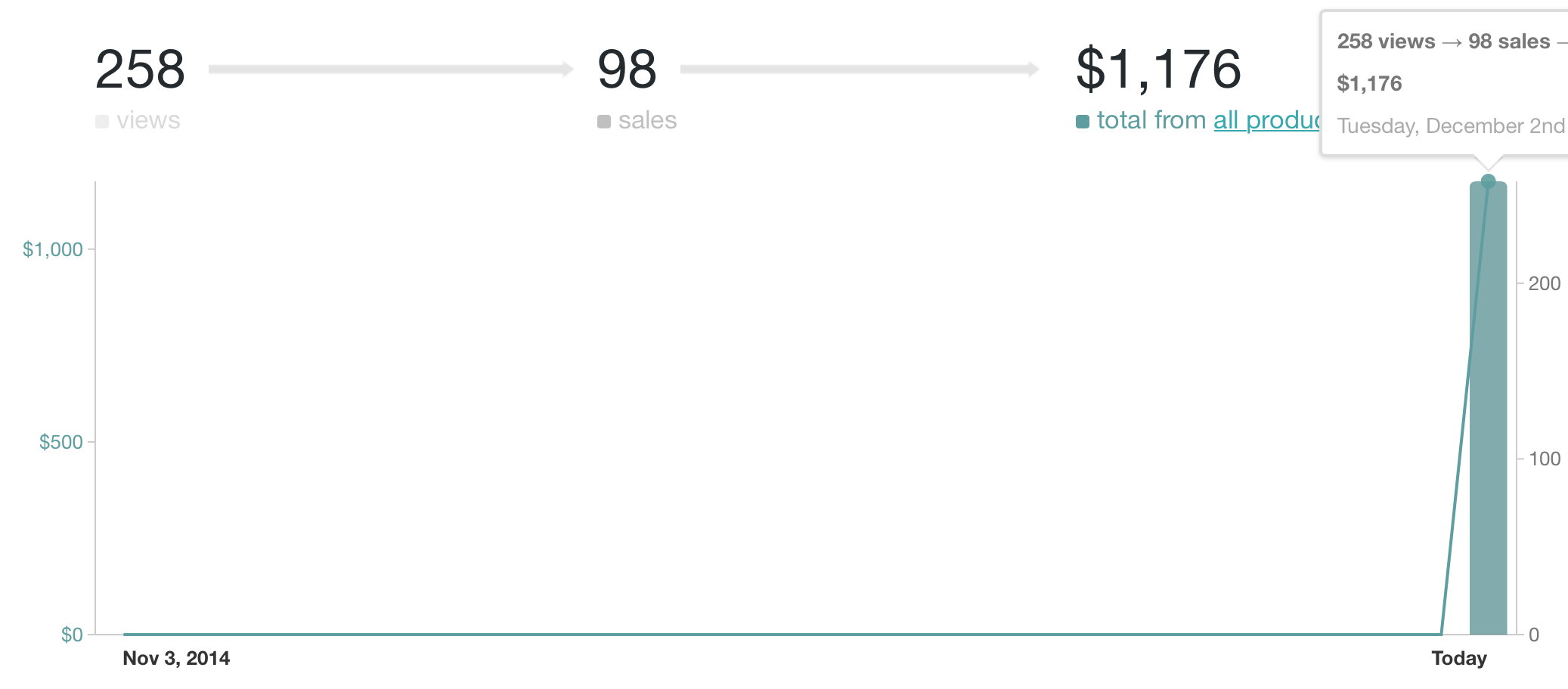Viewport: 1568px width, 689px height.
Task: Click the 100 mark on right axis
Action: click(x=1544, y=459)
